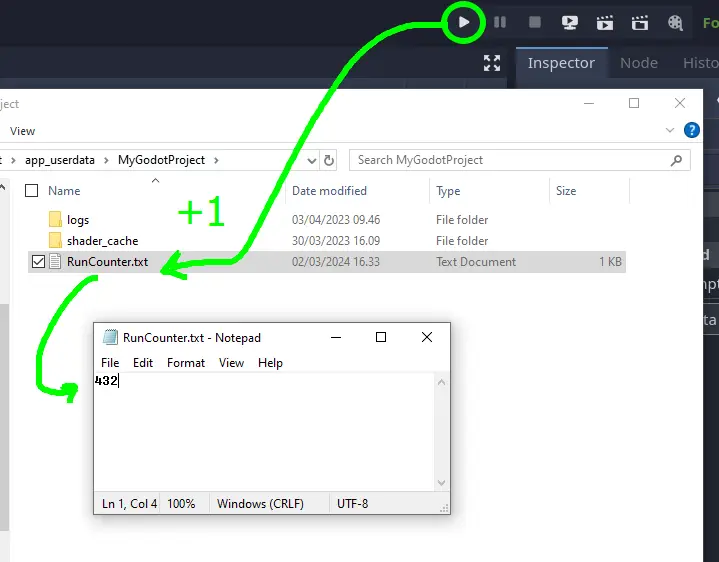Screen dimensions: 719x562
Task: Click date 03/04/2023 09.46 of logs
Action: click(336, 220)
